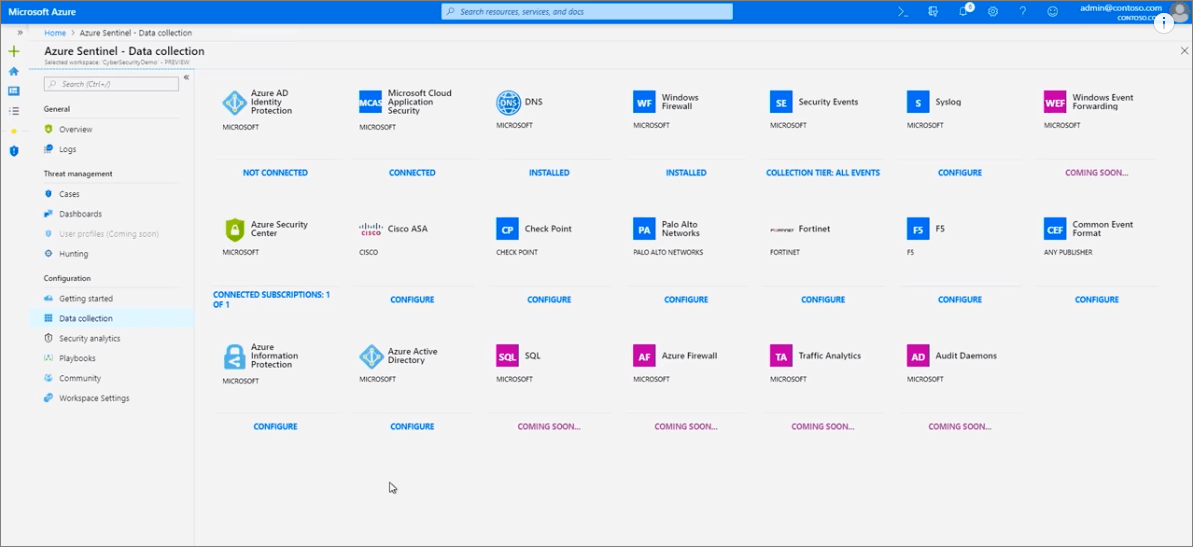Click CONFIGURE under Common Event Format

tap(1097, 300)
